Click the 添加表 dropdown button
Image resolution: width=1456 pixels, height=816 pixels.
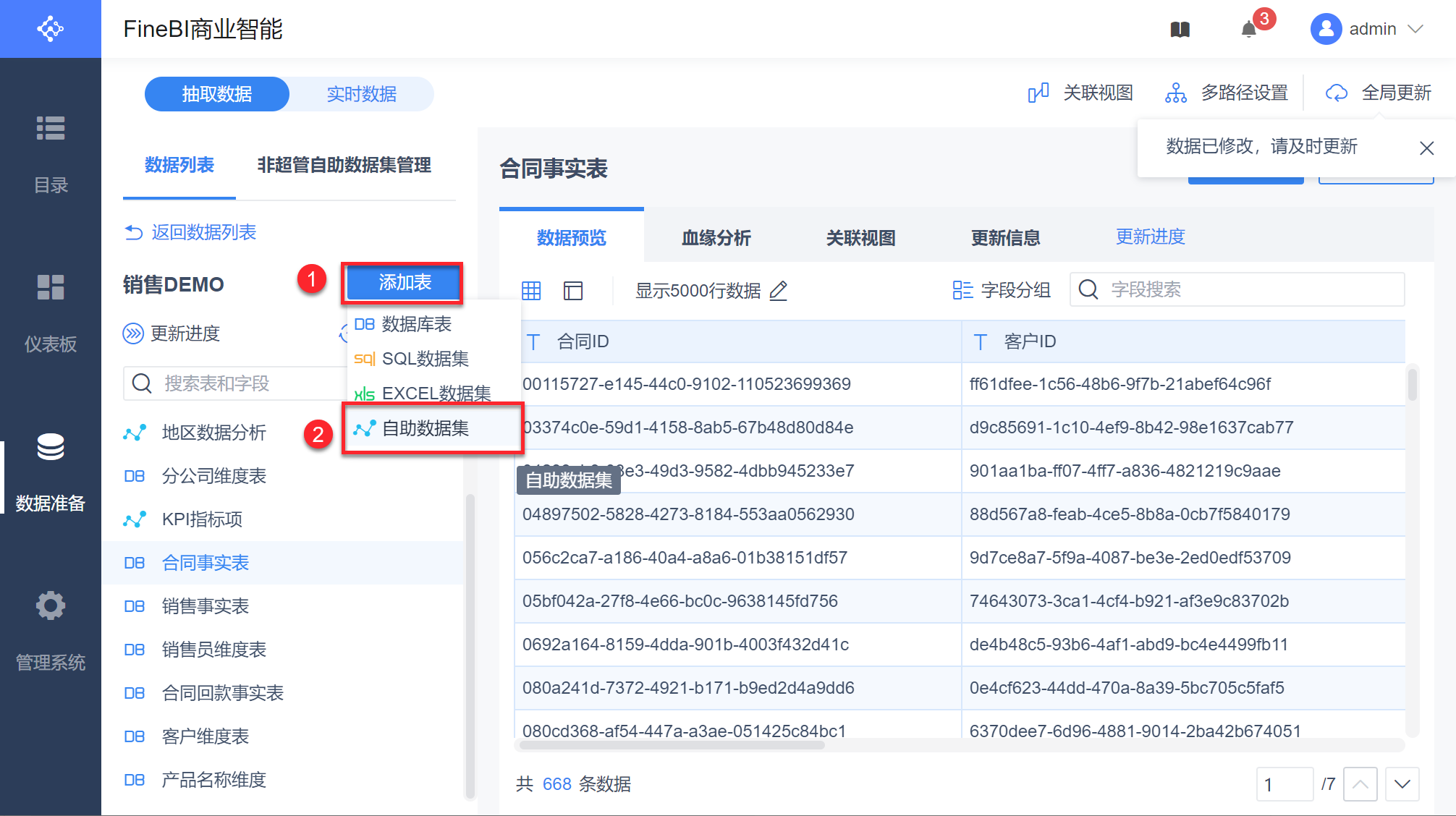tap(404, 282)
